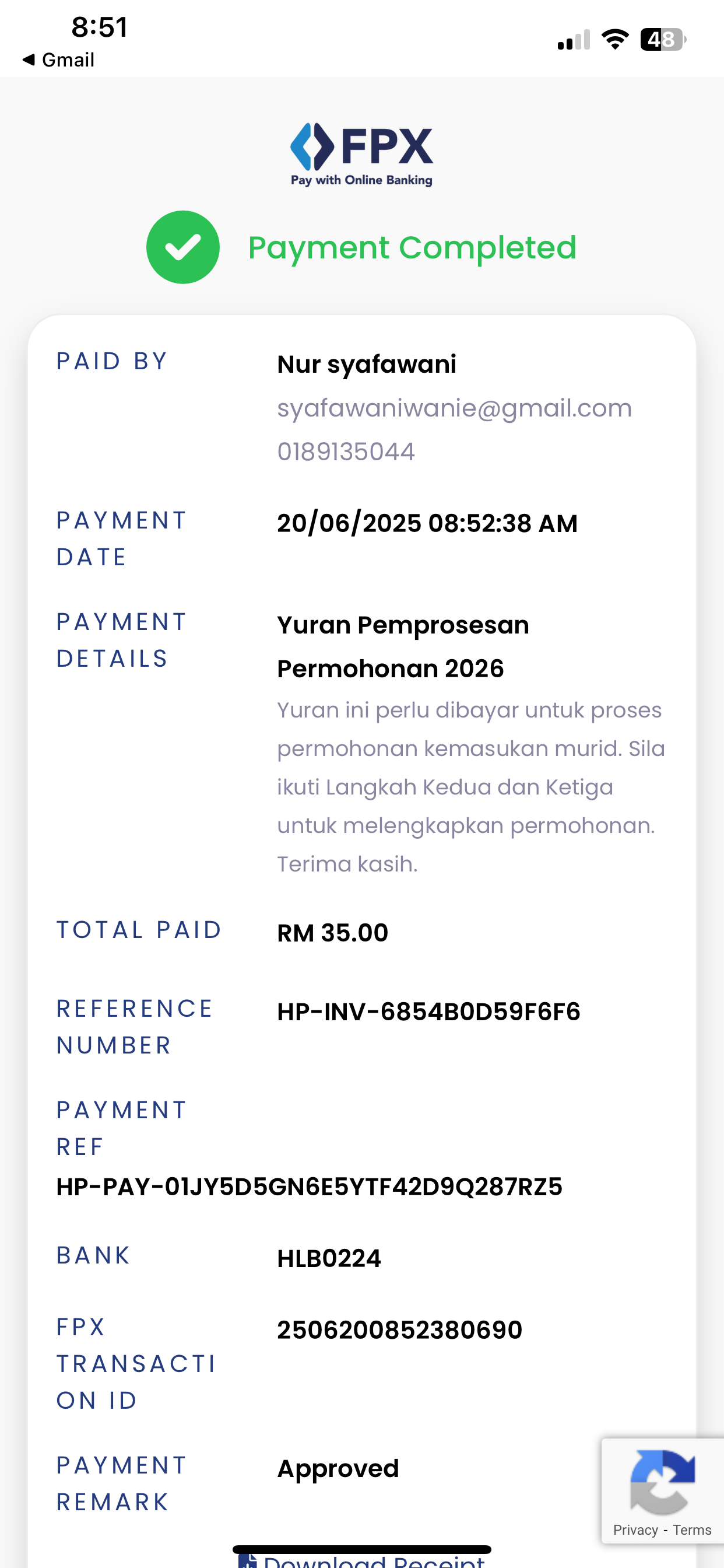
Task: Select reference number HP-INV-6854B0D59F6F6
Action: coord(428,1012)
